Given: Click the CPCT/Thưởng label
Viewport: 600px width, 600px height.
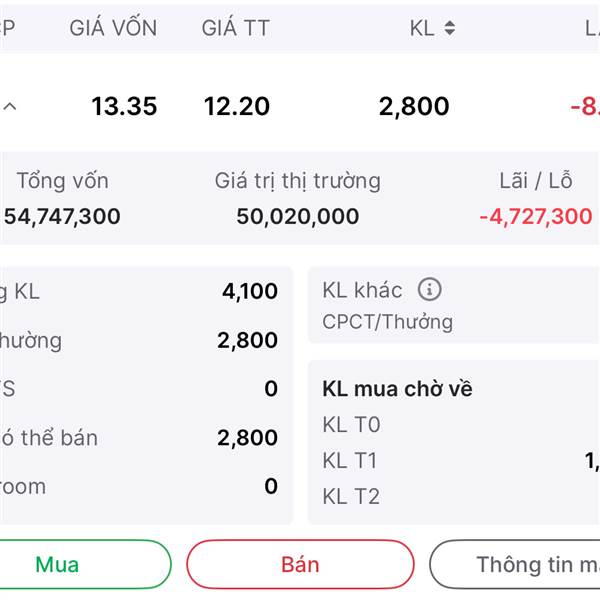Looking at the screenshot, I should click(387, 322).
